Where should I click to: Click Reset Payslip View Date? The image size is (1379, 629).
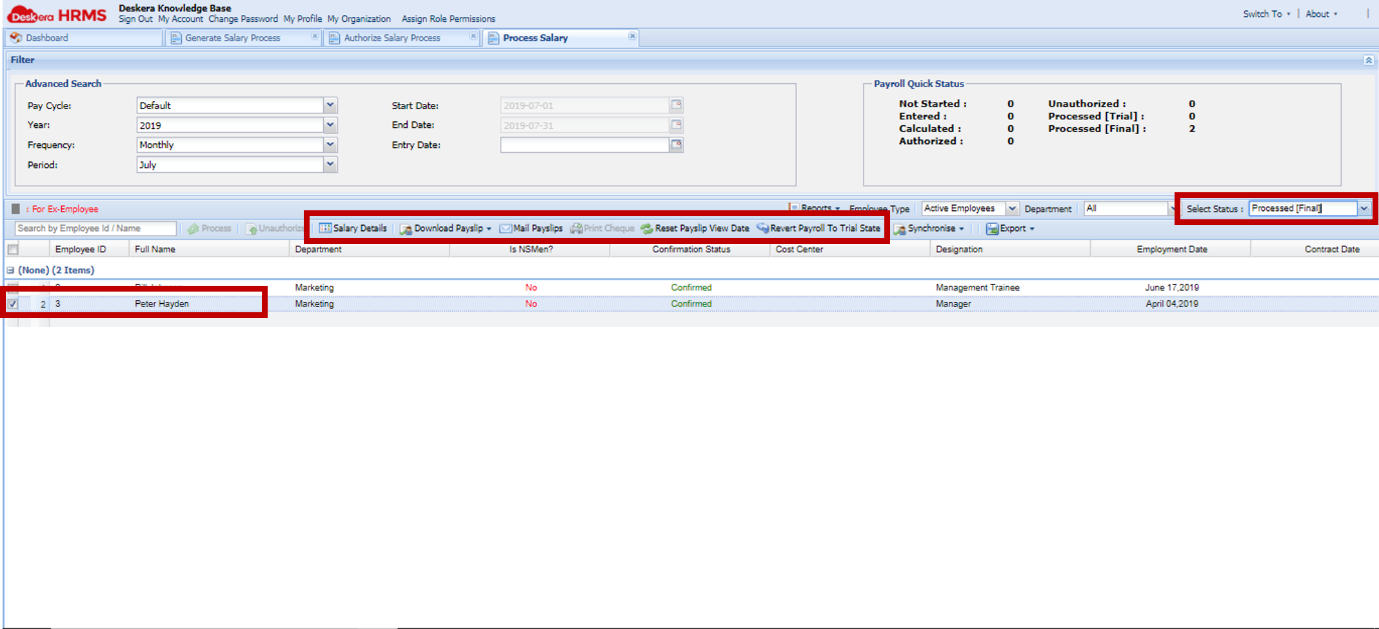(x=695, y=229)
